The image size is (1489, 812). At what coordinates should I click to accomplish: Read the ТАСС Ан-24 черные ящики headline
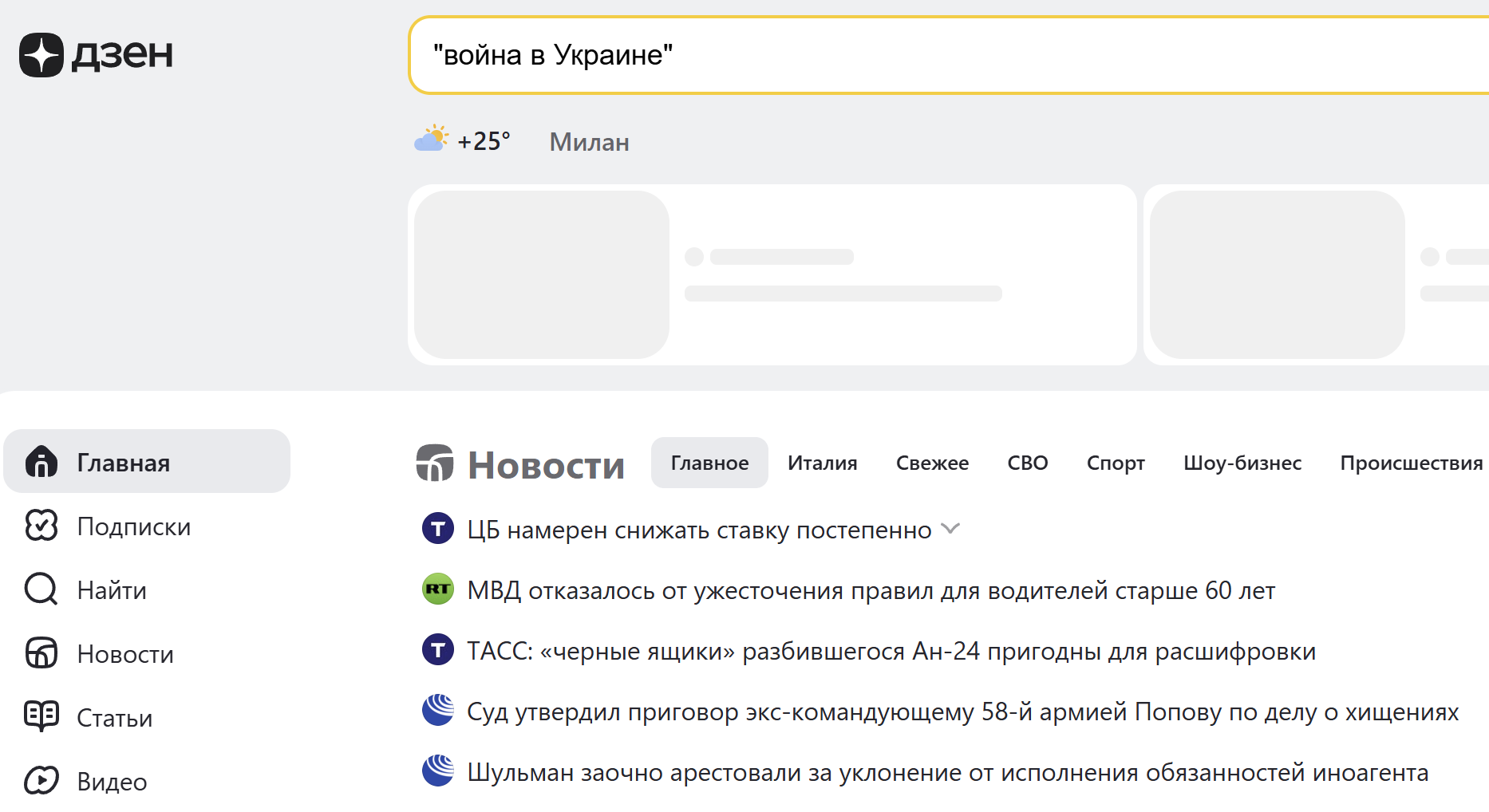pyautogui.click(x=891, y=652)
